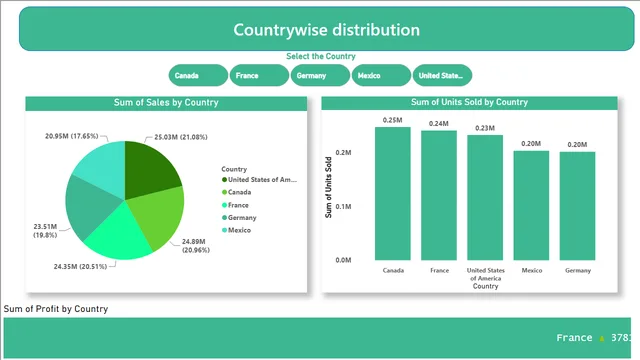The width and height of the screenshot is (640, 360).
Task: Select the United States of America bar
Action: [x=485, y=198]
